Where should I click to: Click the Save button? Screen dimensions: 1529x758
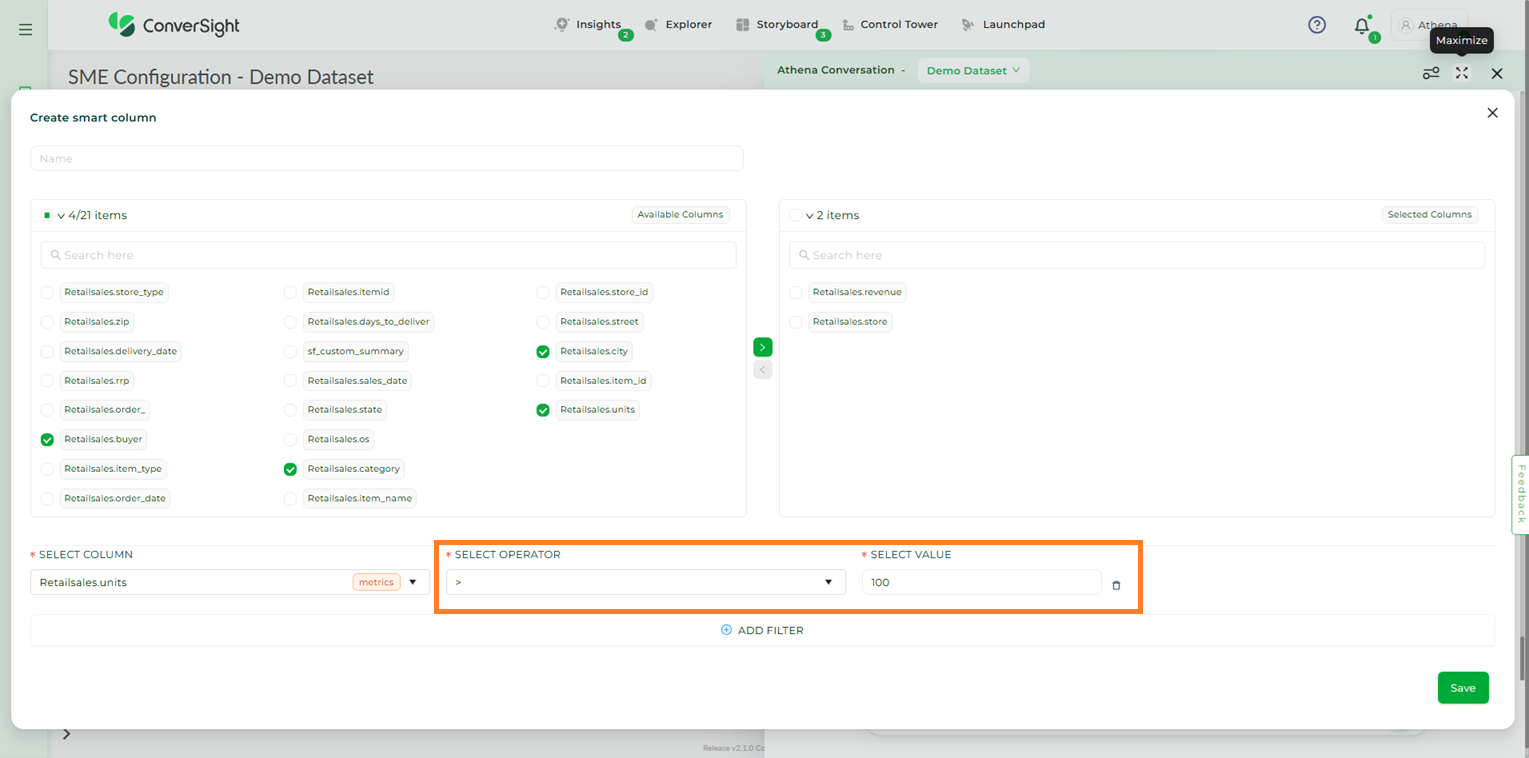[x=1462, y=688]
